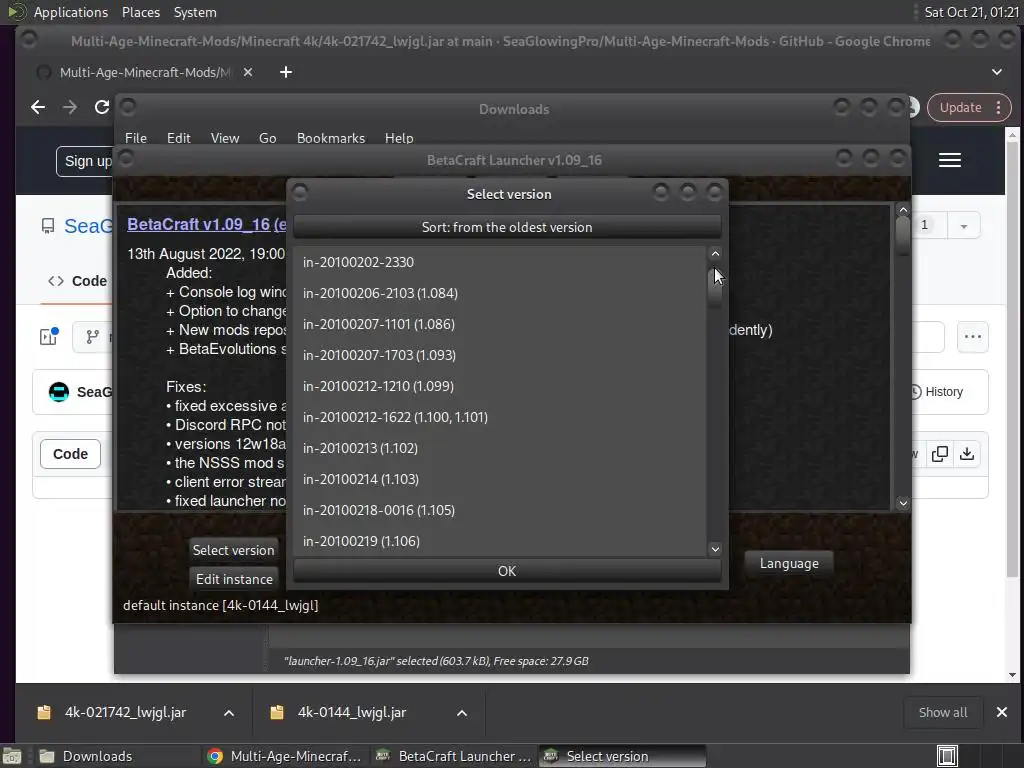Select version in-20100206-2103 (1.084)
The width and height of the screenshot is (1024, 768).
pyautogui.click(x=500, y=293)
